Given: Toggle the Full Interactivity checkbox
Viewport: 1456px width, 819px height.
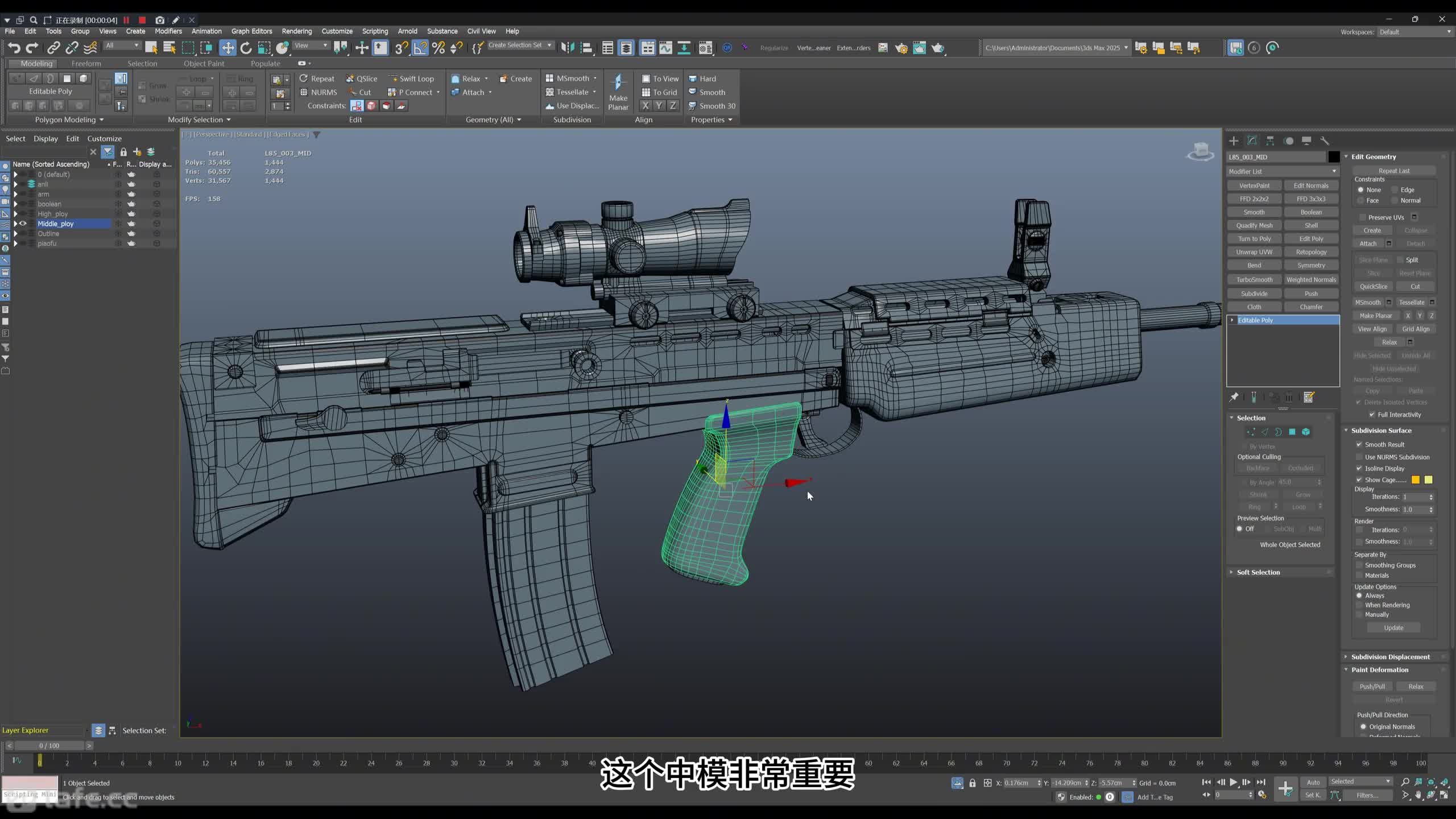Looking at the screenshot, I should click(x=1372, y=415).
